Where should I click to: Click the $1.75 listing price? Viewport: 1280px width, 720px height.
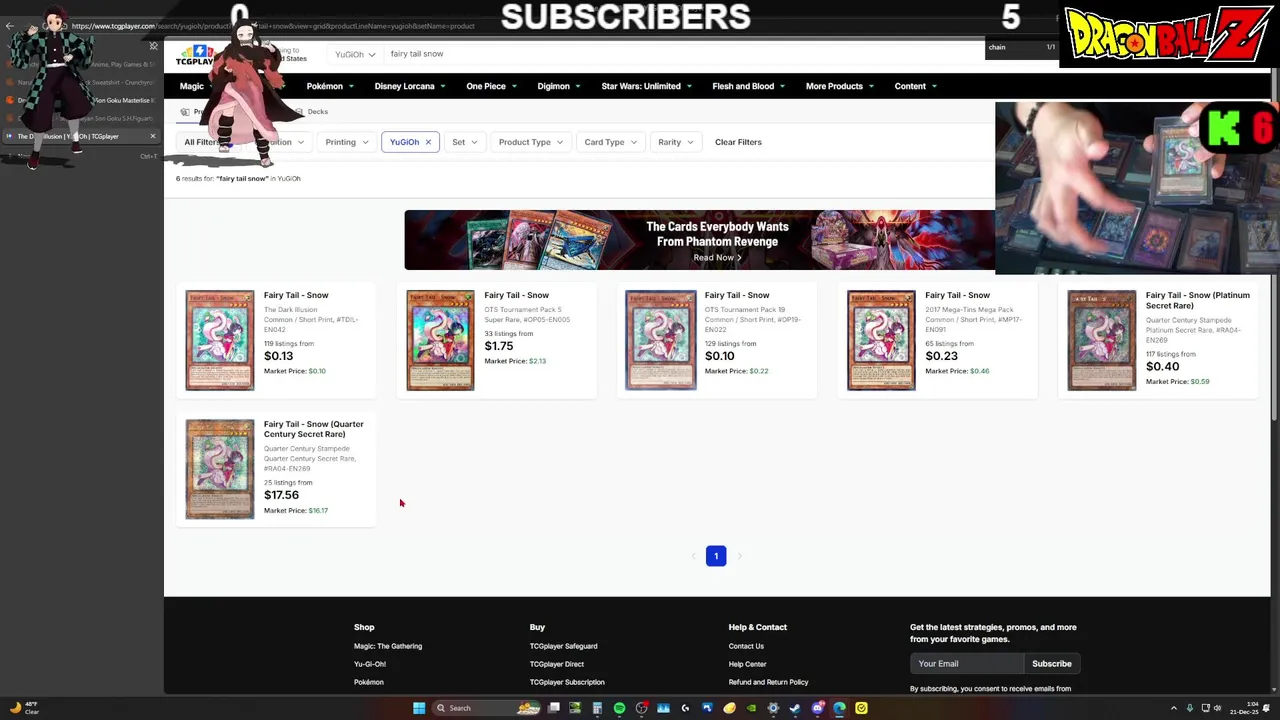pos(498,346)
